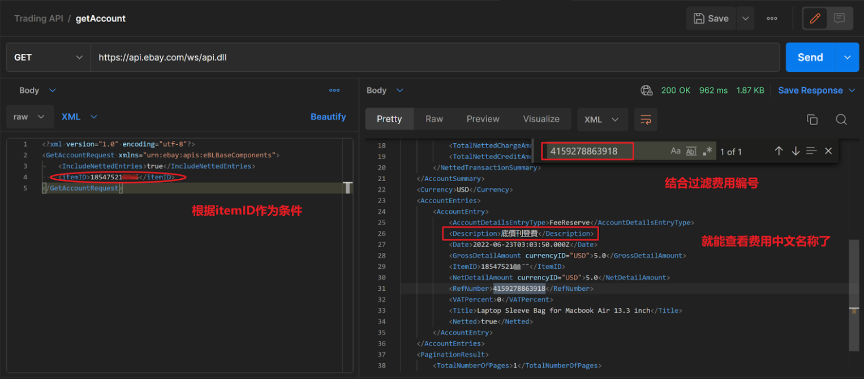Toggle regular expression search option

point(708,151)
